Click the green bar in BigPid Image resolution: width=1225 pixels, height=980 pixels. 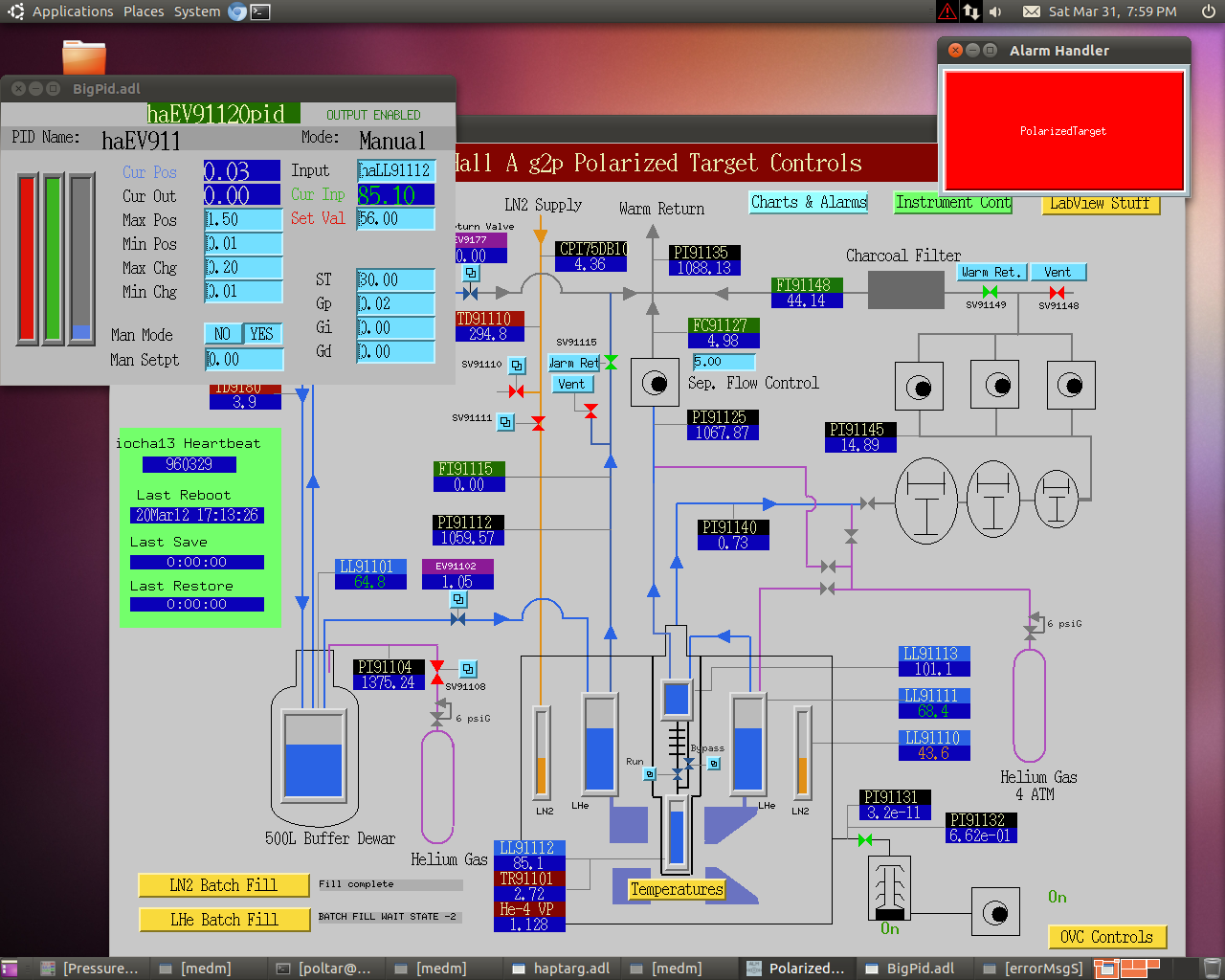[x=54, y=258]
